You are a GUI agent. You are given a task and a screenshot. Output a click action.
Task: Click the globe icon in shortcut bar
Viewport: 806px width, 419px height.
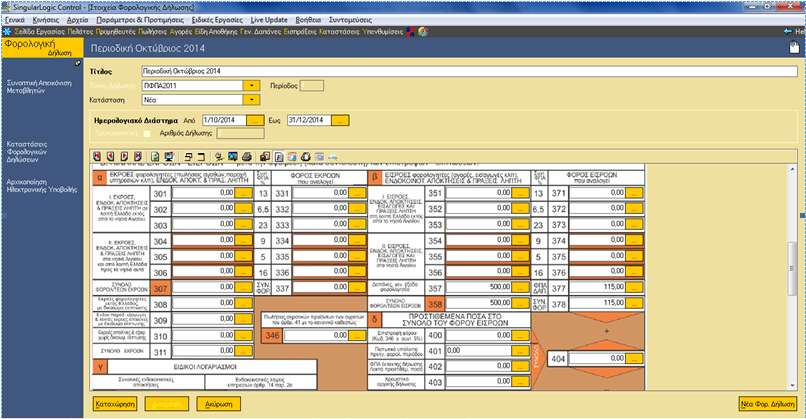pyautogui.click(x=423, y=32)
